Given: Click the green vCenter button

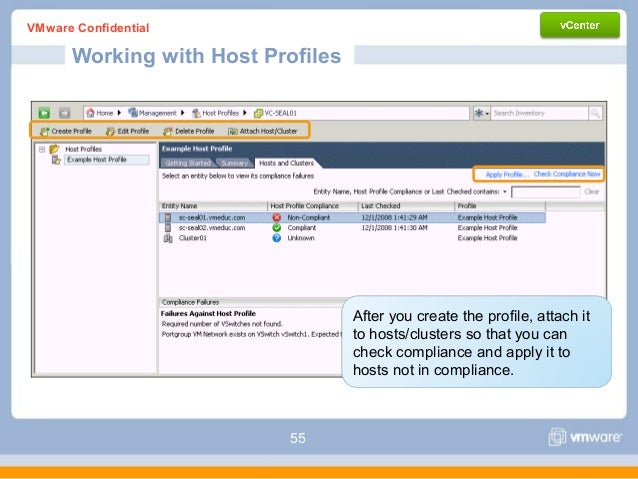Looking at the screenshot, I should [x=580, y=25].
